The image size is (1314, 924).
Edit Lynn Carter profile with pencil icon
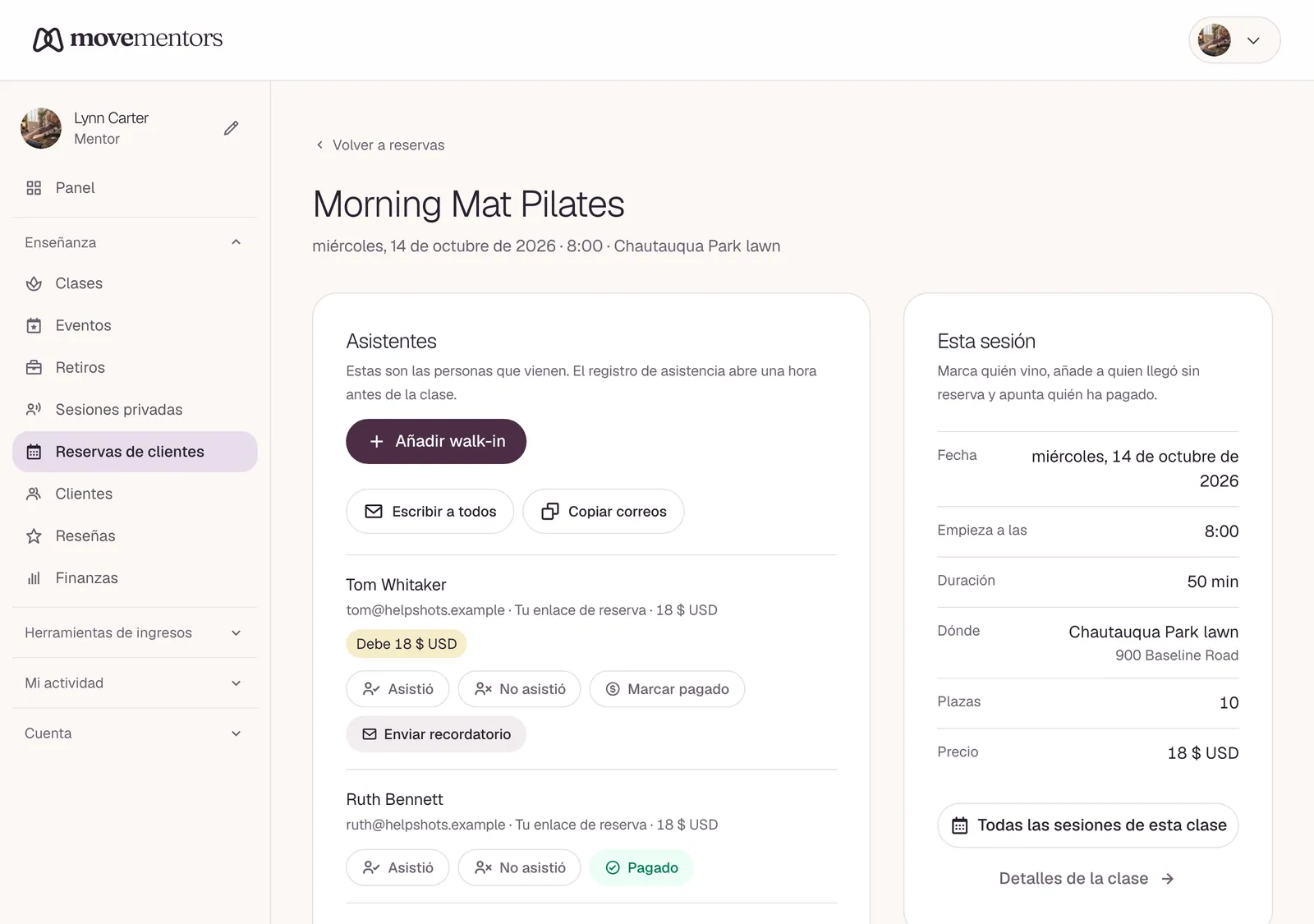pyautogui.click(x=232, y=128)
